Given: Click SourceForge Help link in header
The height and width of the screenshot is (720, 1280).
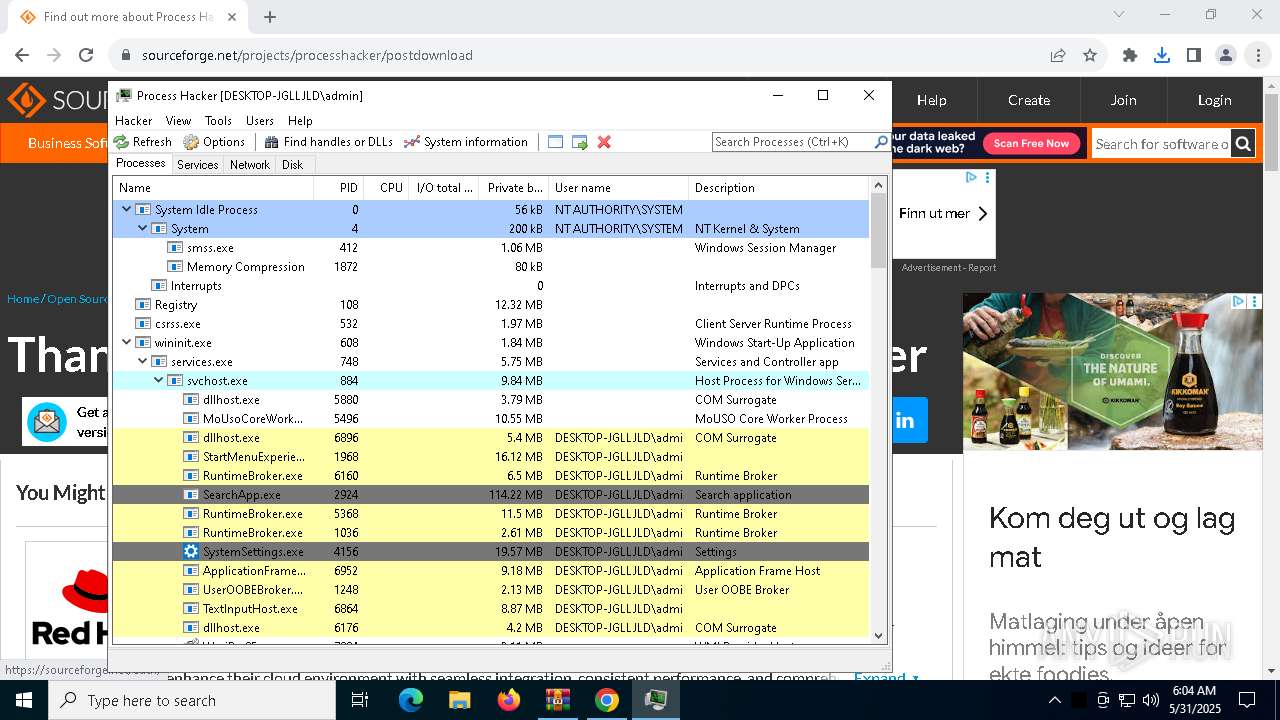Looking at the screenshot, I should click(x=931, y=100).
